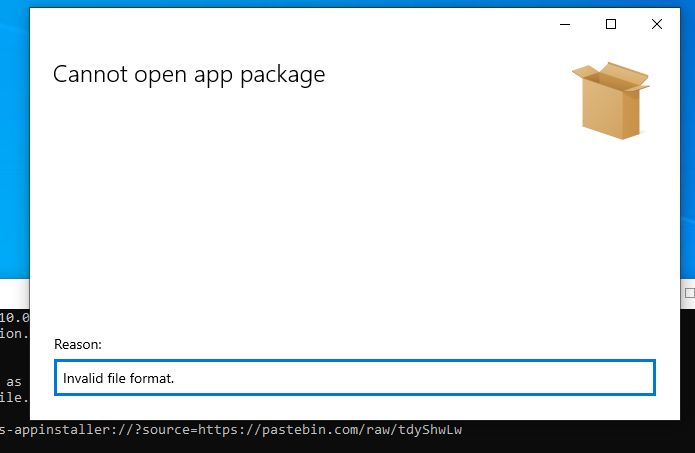Maximize the app installer window

tap(611, 24)
